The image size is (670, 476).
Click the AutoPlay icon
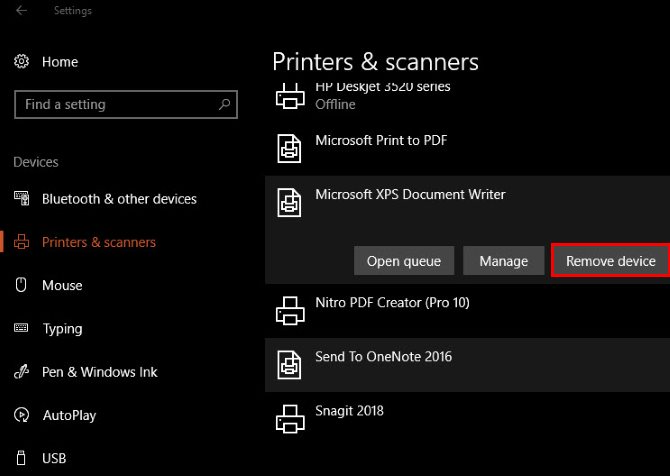(x=22, y=415)
